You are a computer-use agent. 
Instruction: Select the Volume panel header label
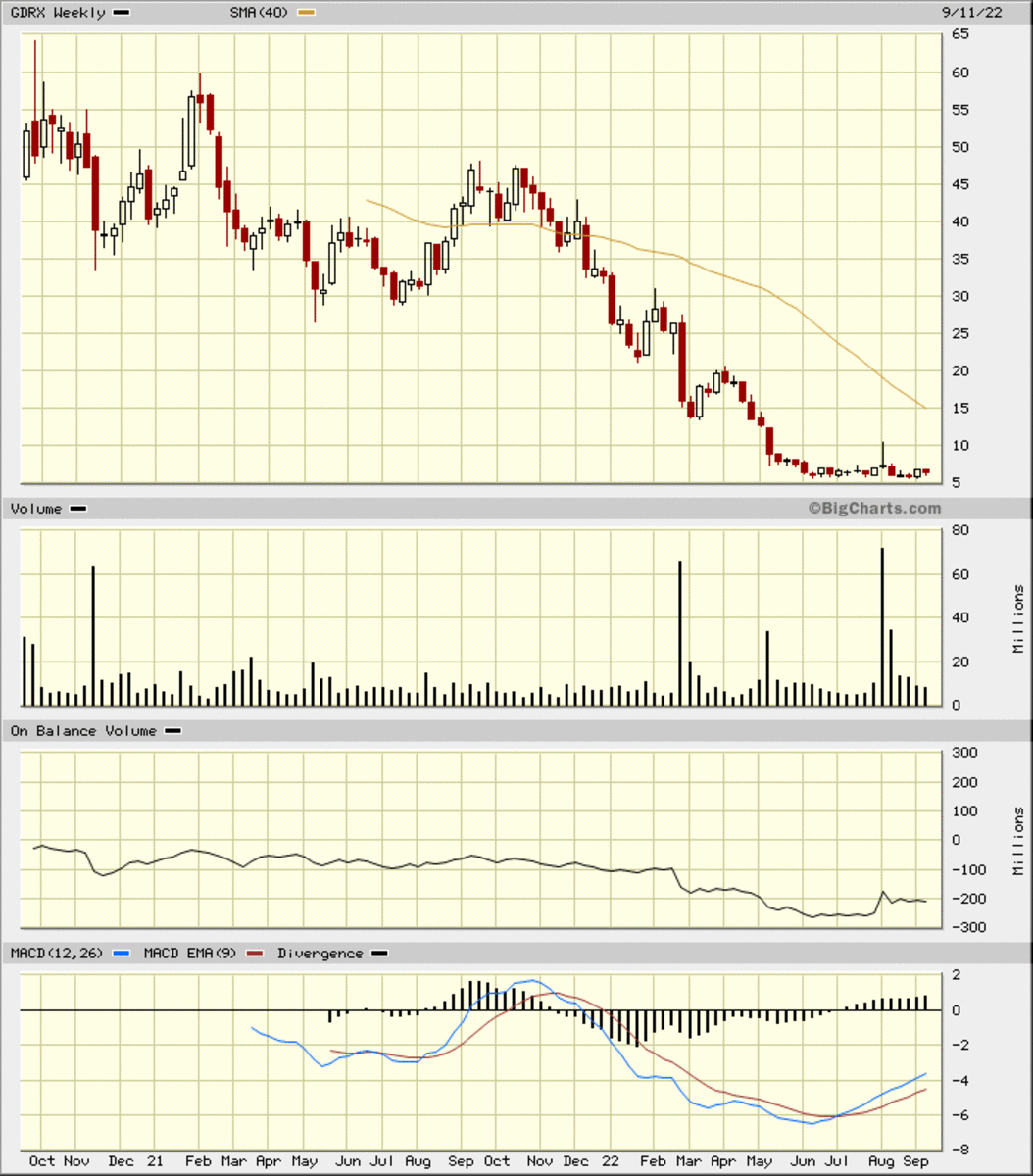pyautogui.click(x=36, y=509)
